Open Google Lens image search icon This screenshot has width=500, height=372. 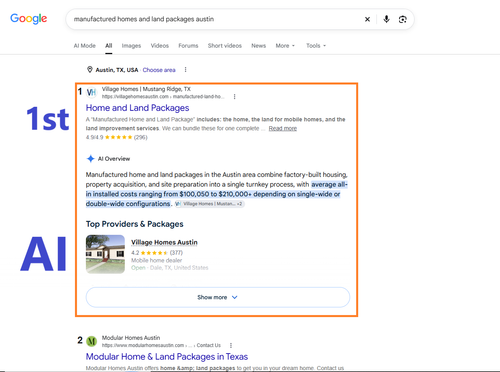(x=402, y=19)
